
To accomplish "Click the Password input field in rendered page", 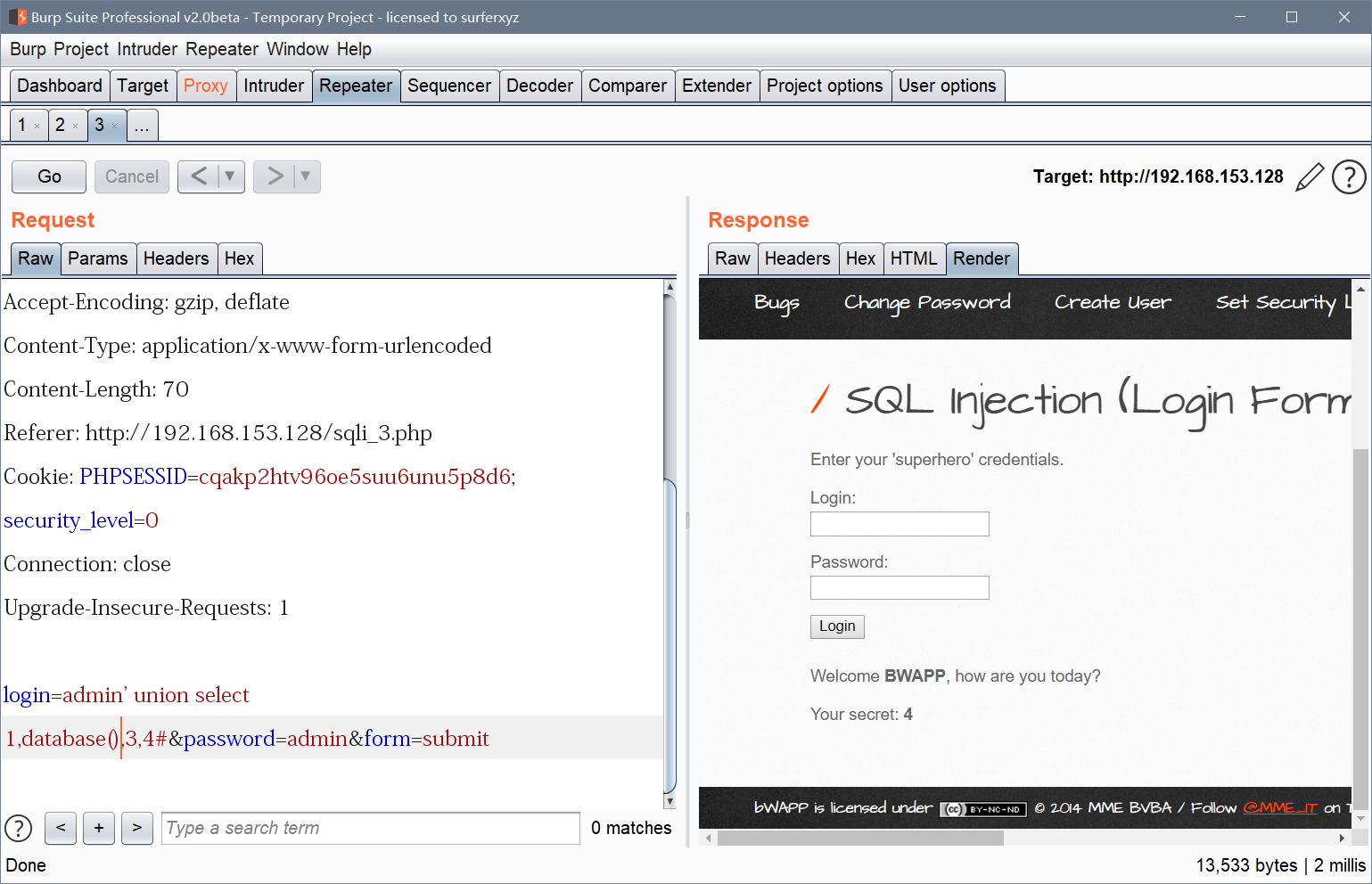I will click(900, 588).
